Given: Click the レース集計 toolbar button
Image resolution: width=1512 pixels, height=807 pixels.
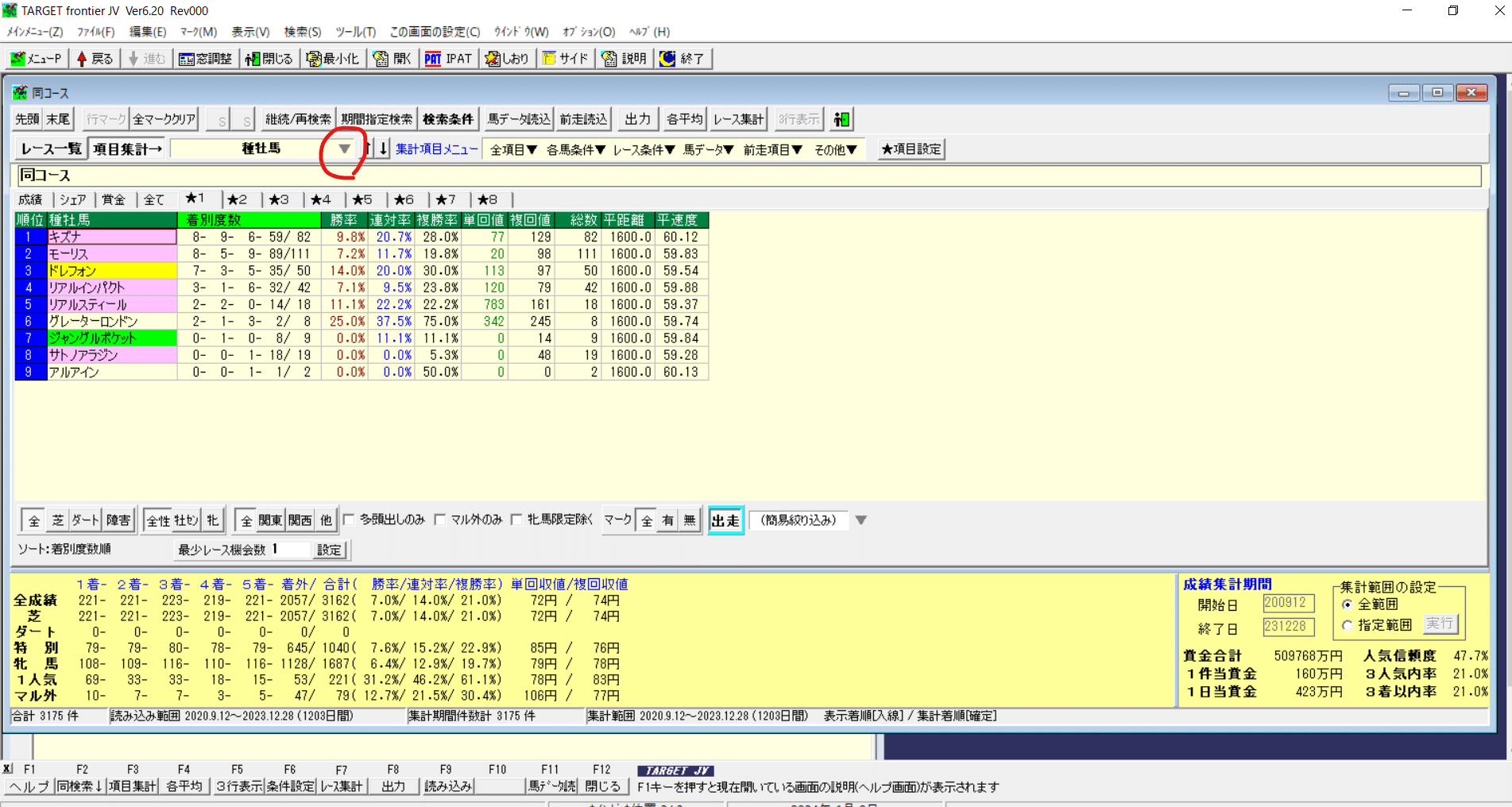Looking at the screenshot, I should (x=738, y=119).
